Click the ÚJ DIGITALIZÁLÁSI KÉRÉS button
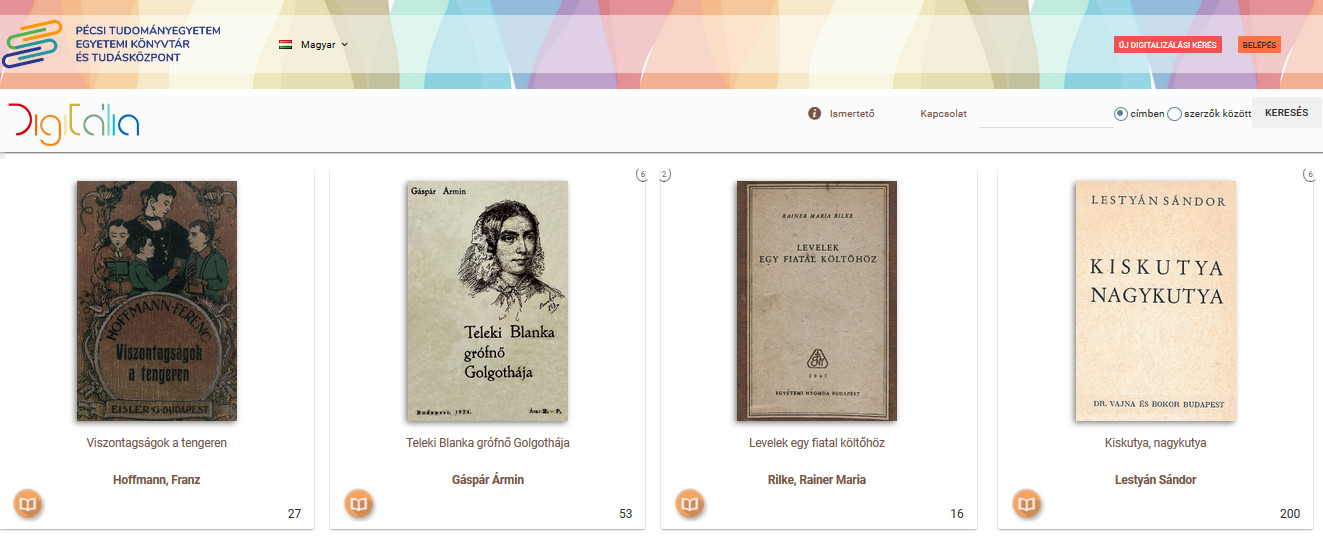The width and height of the screenshot is (1323, 537). point(1168,45)
